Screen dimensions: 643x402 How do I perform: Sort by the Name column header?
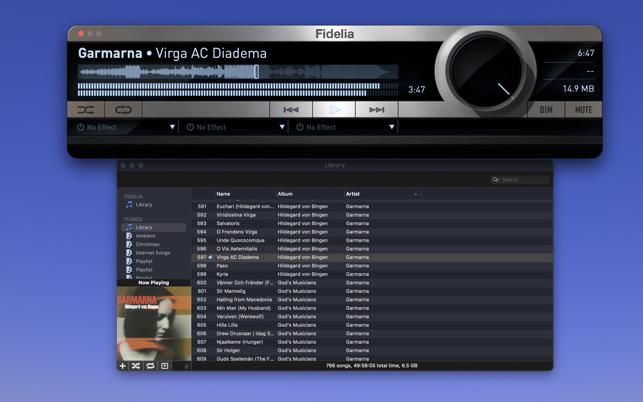pos(223,194)
